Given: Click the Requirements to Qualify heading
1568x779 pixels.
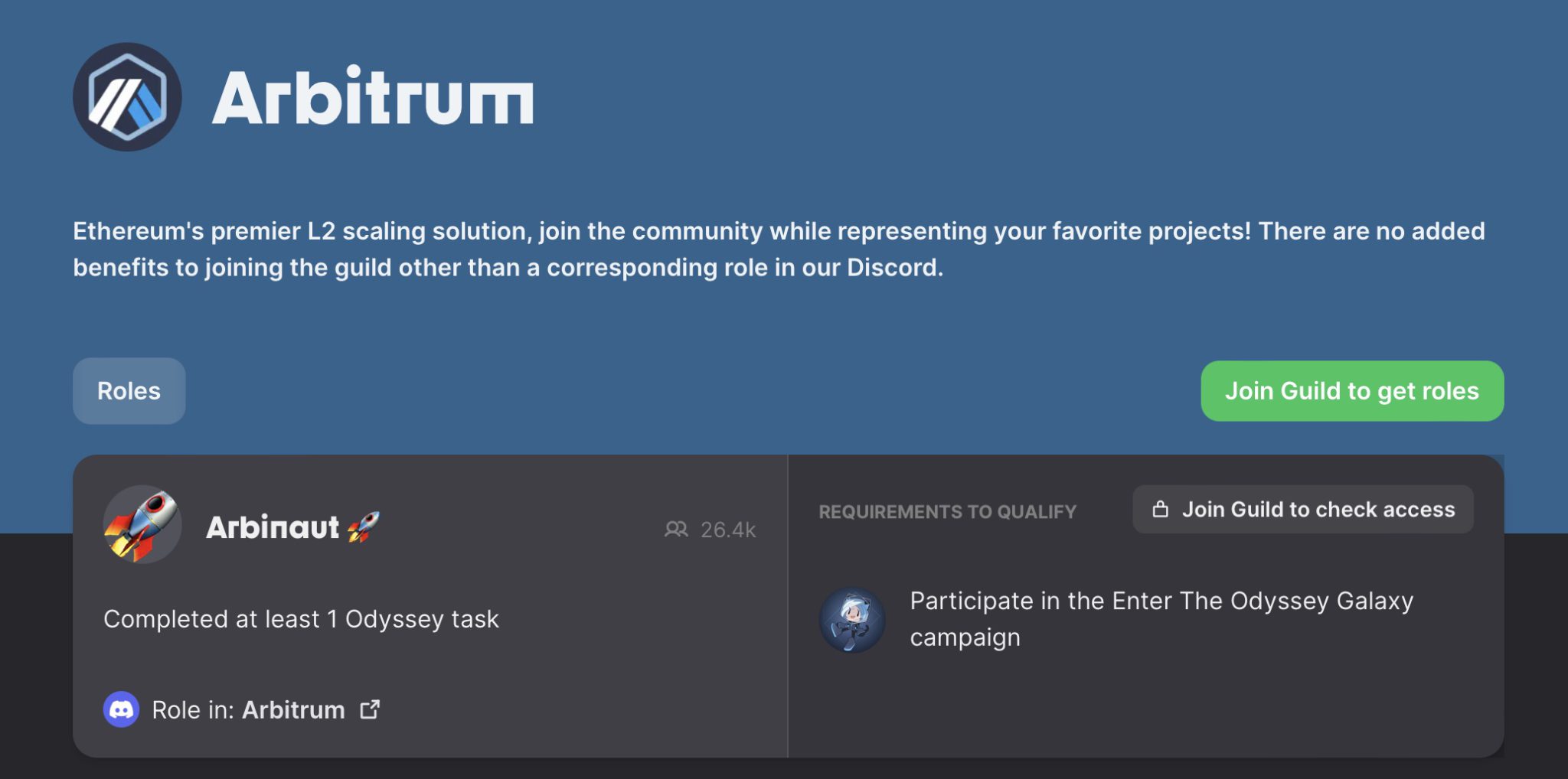Looking at the screenshot, I should click(947, 512).
